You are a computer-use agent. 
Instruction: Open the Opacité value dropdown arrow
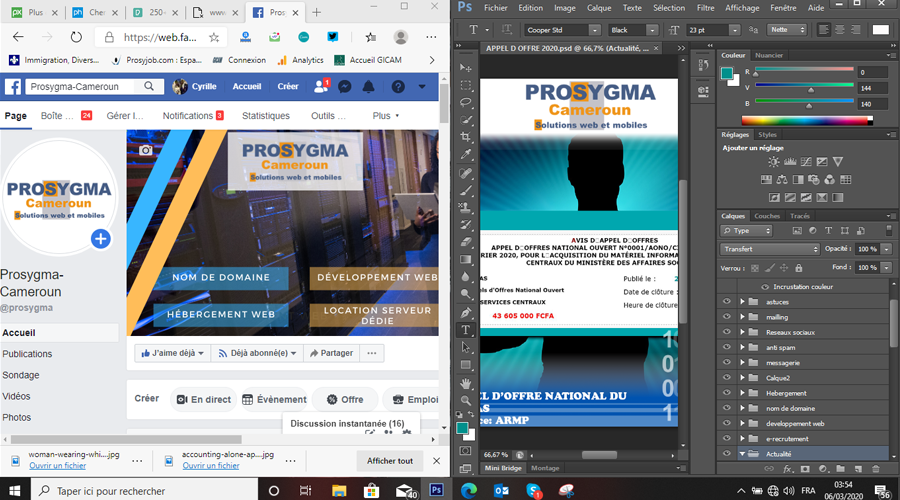(x=887, y=249)
